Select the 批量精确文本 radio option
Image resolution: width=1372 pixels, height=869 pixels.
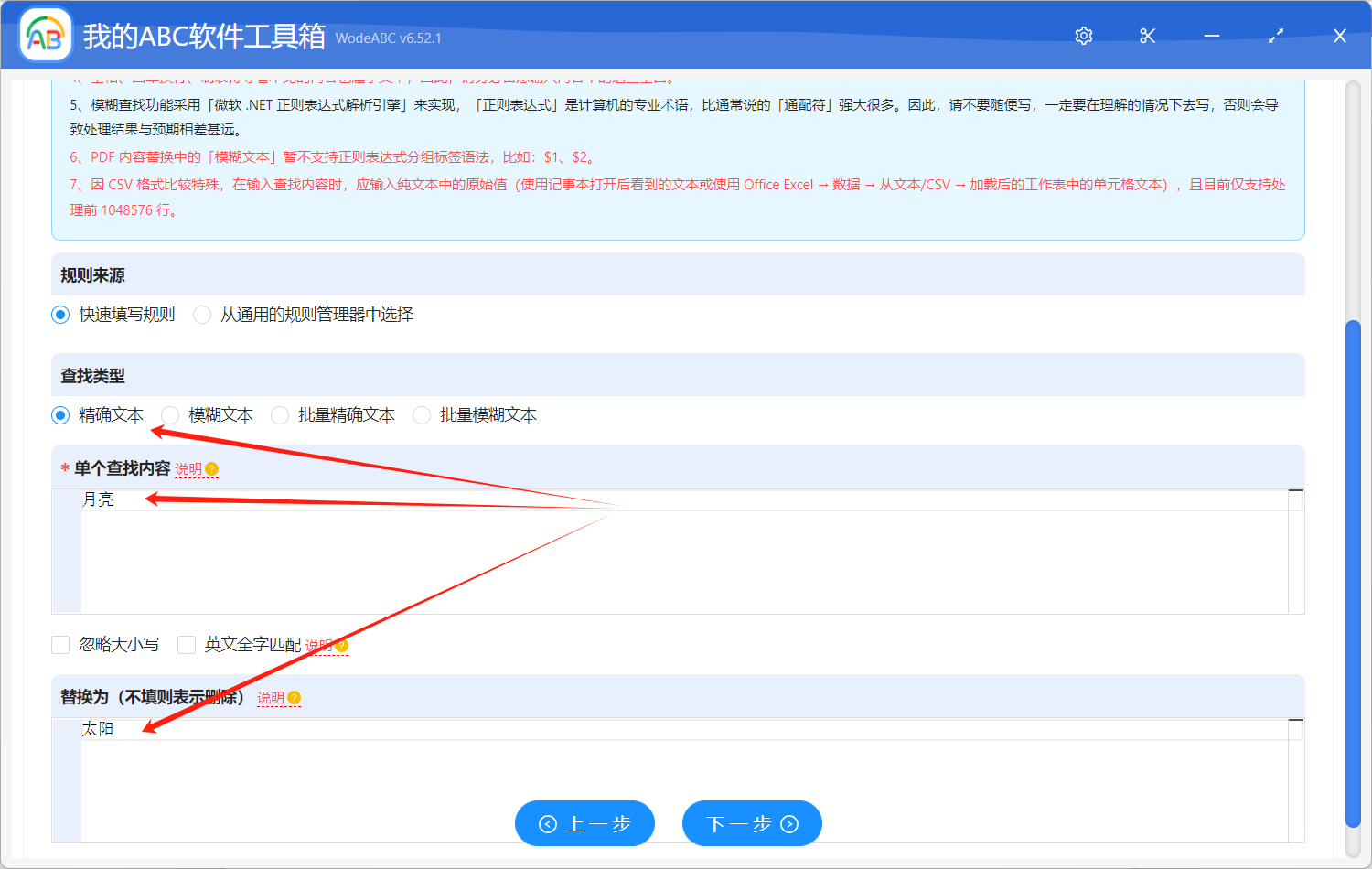(x=281, y=415)
